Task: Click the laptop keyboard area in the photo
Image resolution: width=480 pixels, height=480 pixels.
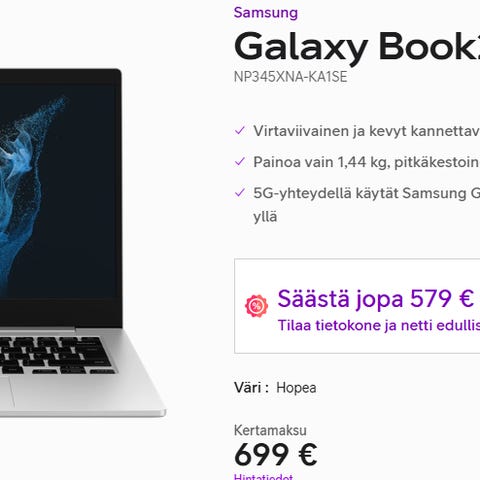Action: (55, 355)
